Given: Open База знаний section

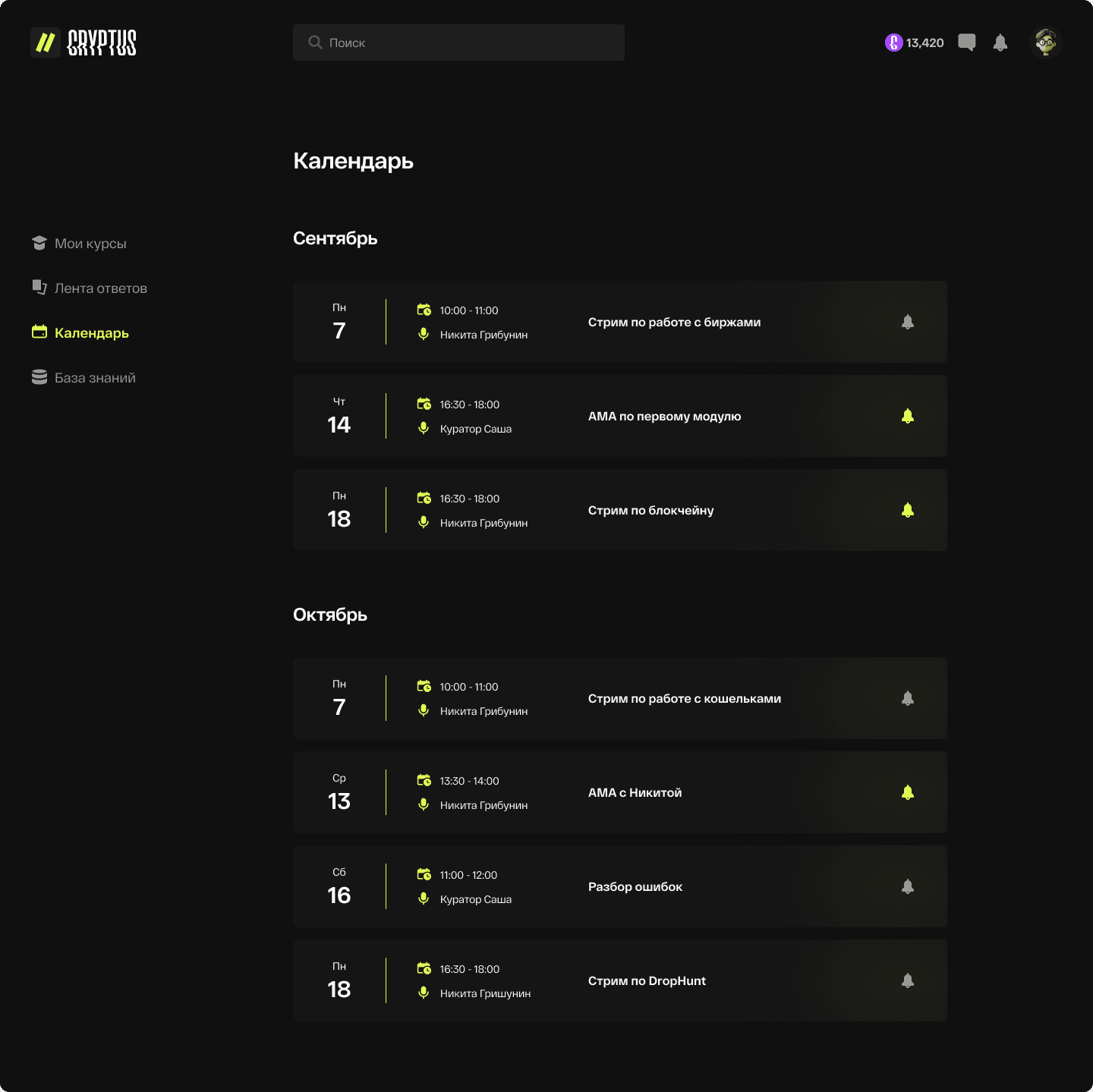Looking at the screenshot, I should pyautogui.click(x=83, y=378).
